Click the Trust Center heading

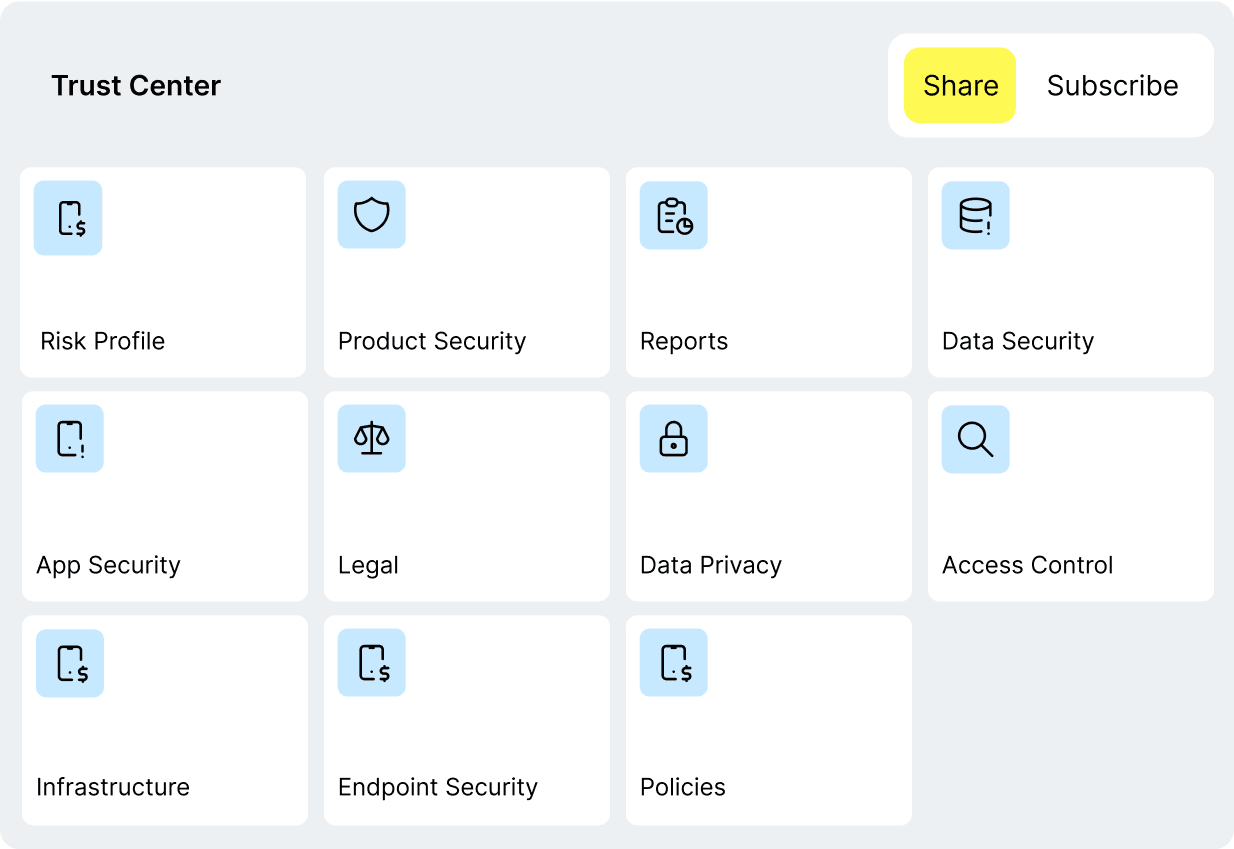(x=136, y=86)
